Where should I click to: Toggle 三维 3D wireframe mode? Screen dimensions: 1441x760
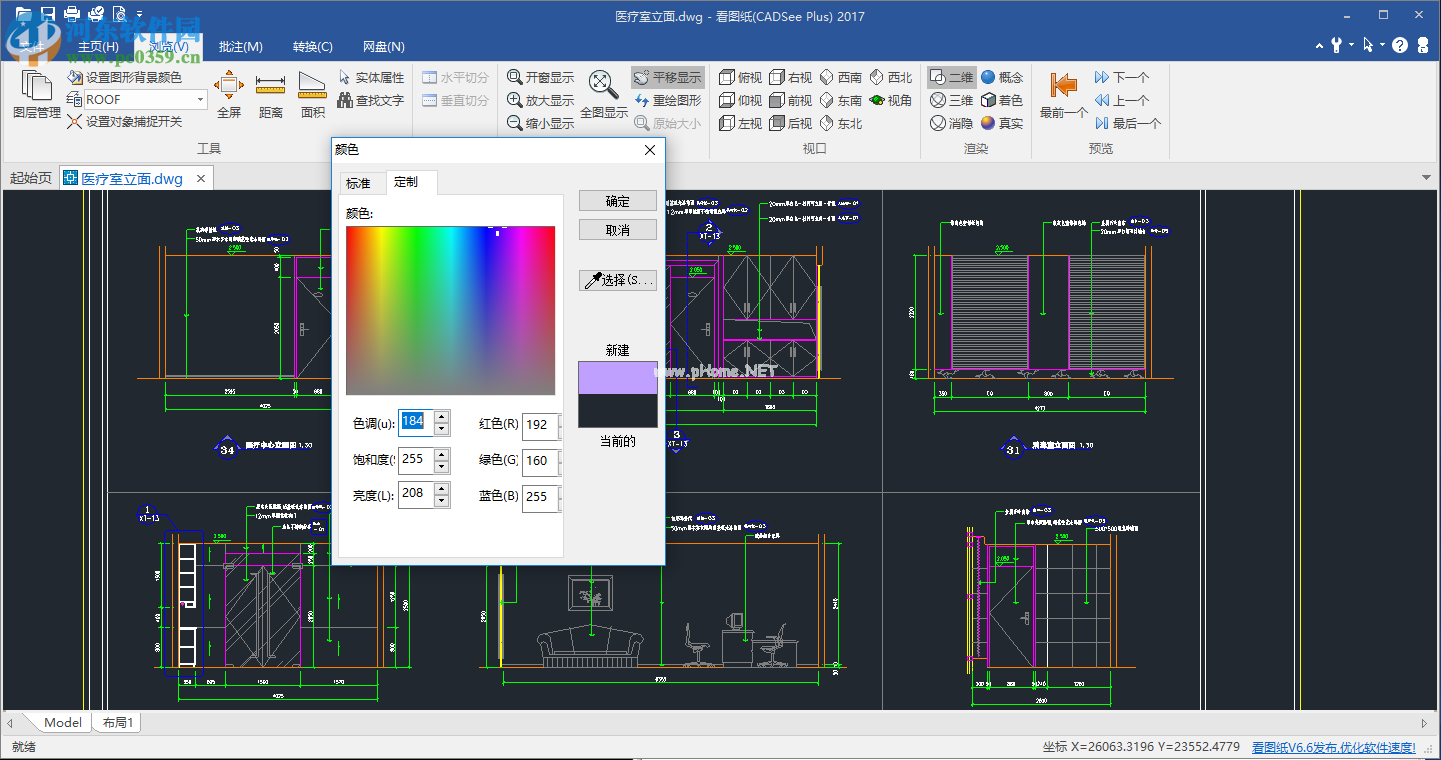[x=951, y=100]
